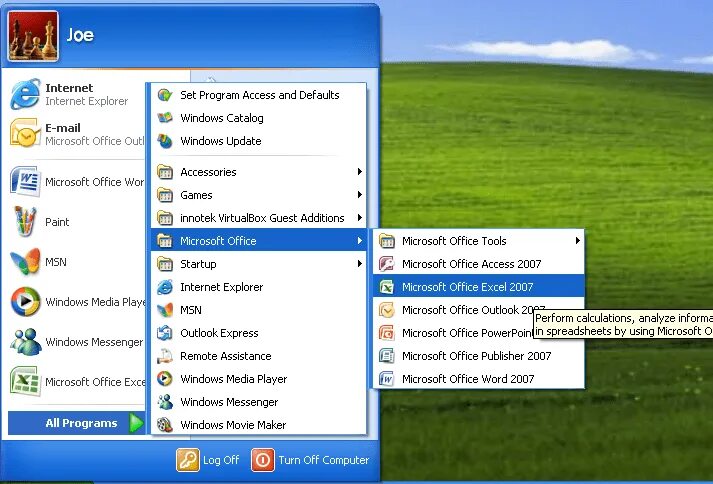Launch Paint from its paintbrush-cup icon
Screen dimensions: 713x484
(x=25, y=222)
